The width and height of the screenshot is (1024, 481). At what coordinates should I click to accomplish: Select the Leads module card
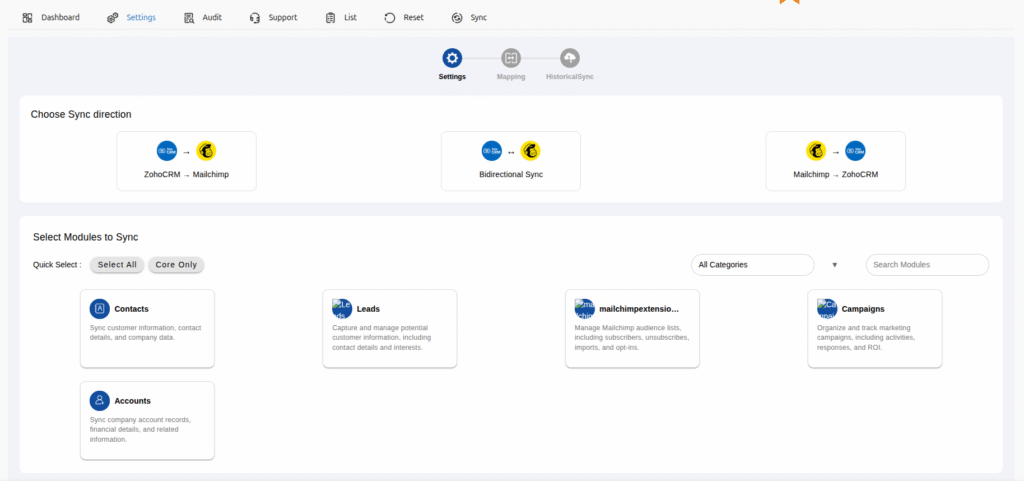point(390,329)
